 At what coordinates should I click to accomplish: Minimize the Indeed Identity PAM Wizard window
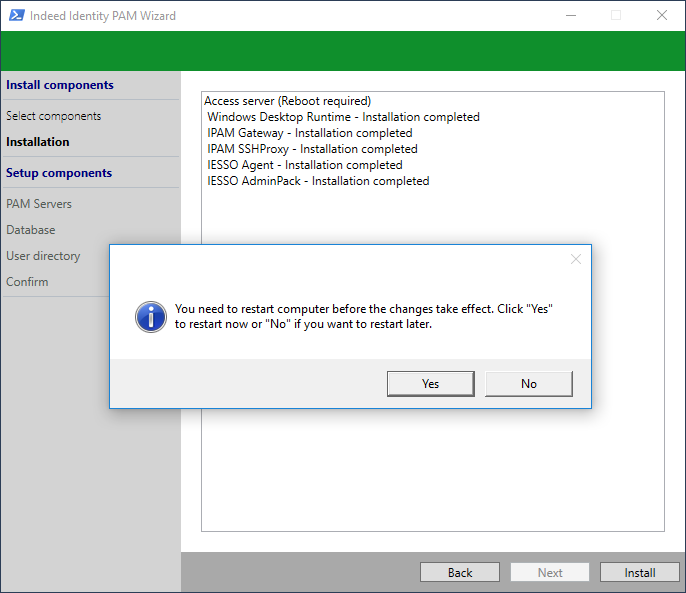(x=570, y=15)
